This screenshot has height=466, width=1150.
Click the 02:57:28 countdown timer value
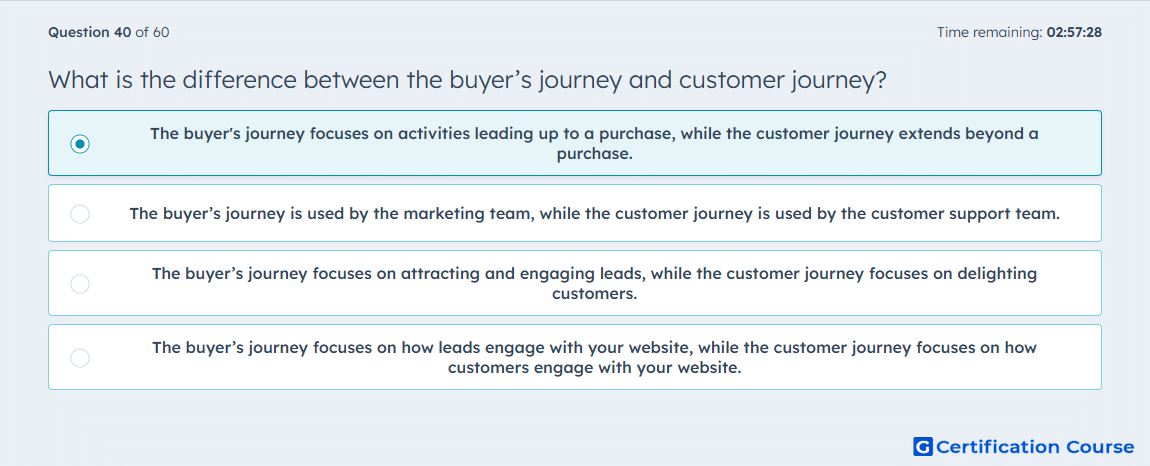[x=1073, y=32]
